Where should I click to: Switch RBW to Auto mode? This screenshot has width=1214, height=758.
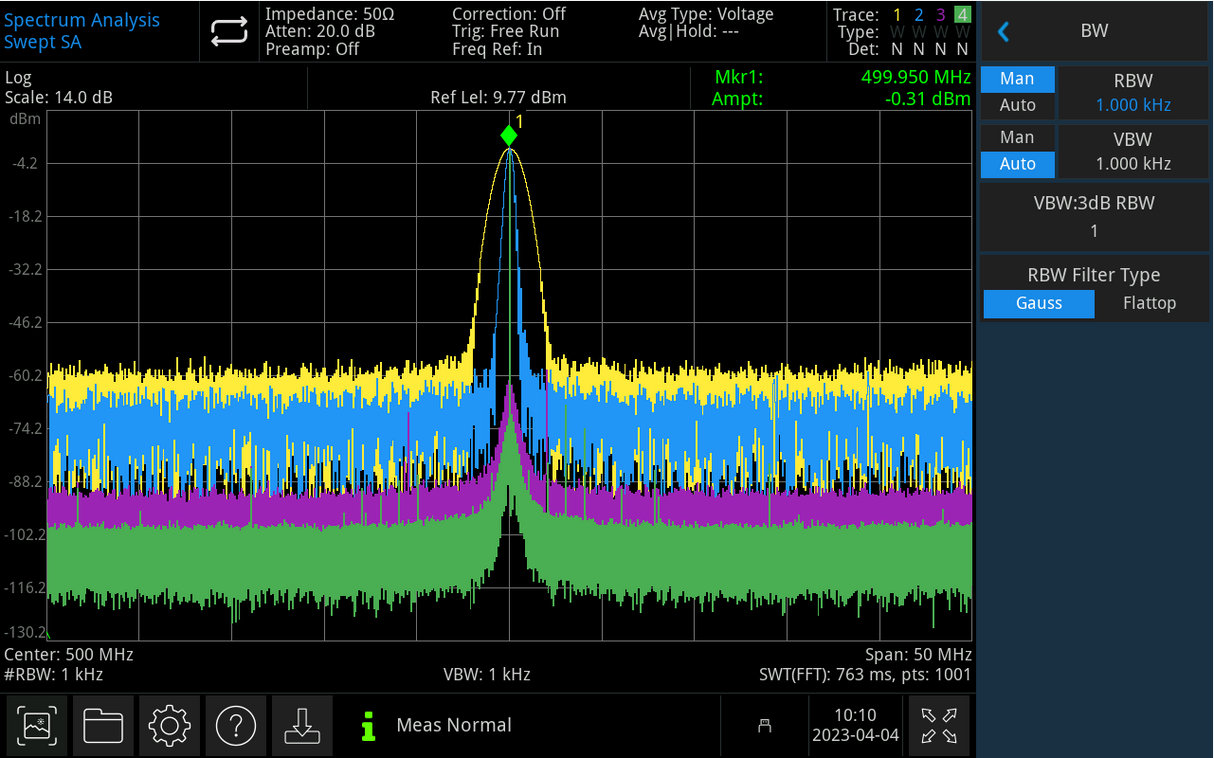pyautogui.click(x=1017, y=104)
